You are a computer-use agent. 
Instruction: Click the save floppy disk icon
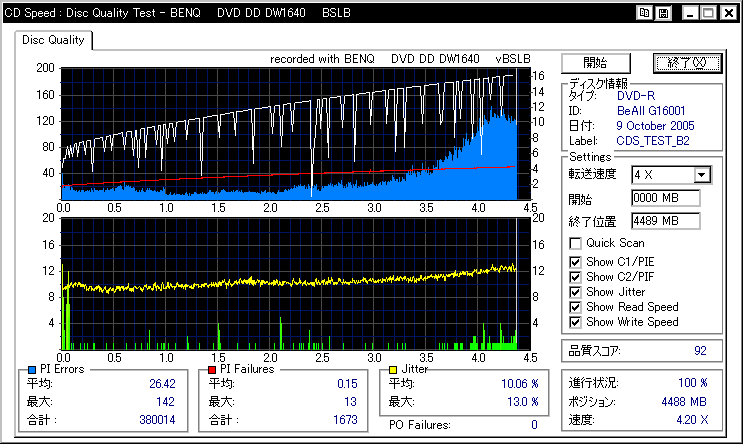pyautogui.click(x=663, y=13)
